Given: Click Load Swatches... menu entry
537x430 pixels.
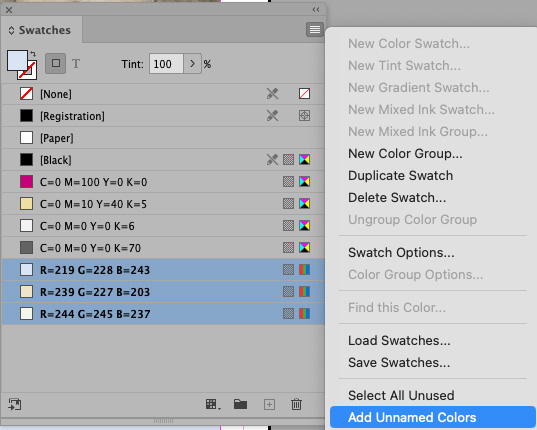Looking at the screenshot, I should (399, 341).
